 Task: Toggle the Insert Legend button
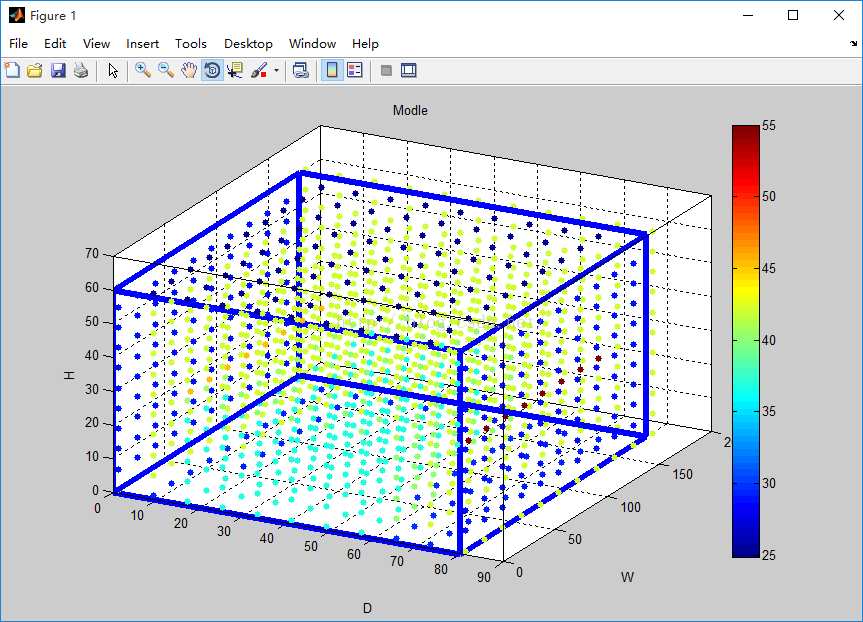pos(355,70)
